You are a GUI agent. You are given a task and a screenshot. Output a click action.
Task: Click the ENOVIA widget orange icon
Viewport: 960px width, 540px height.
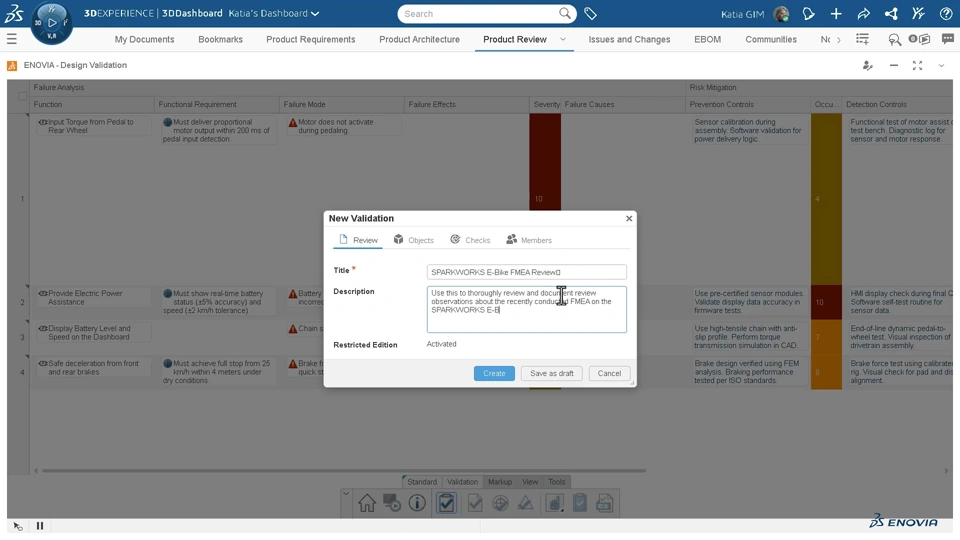[x=12, y=66]
